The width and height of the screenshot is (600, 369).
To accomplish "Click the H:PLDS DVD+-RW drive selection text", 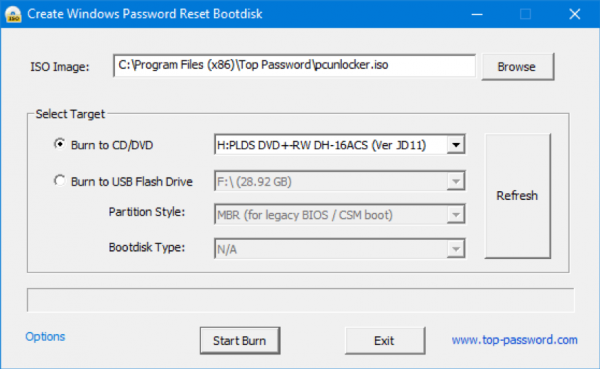I will tap(321, 145).
